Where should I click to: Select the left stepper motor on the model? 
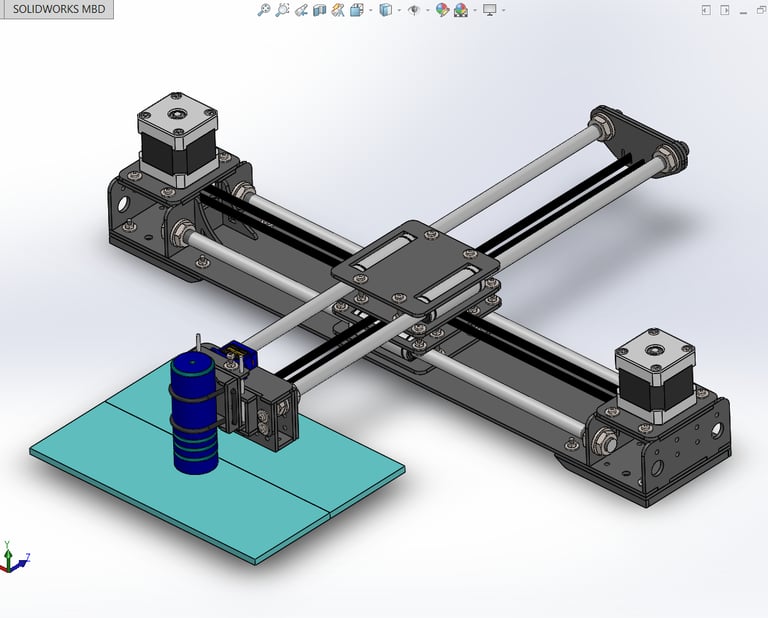click(x=177, y=140)
